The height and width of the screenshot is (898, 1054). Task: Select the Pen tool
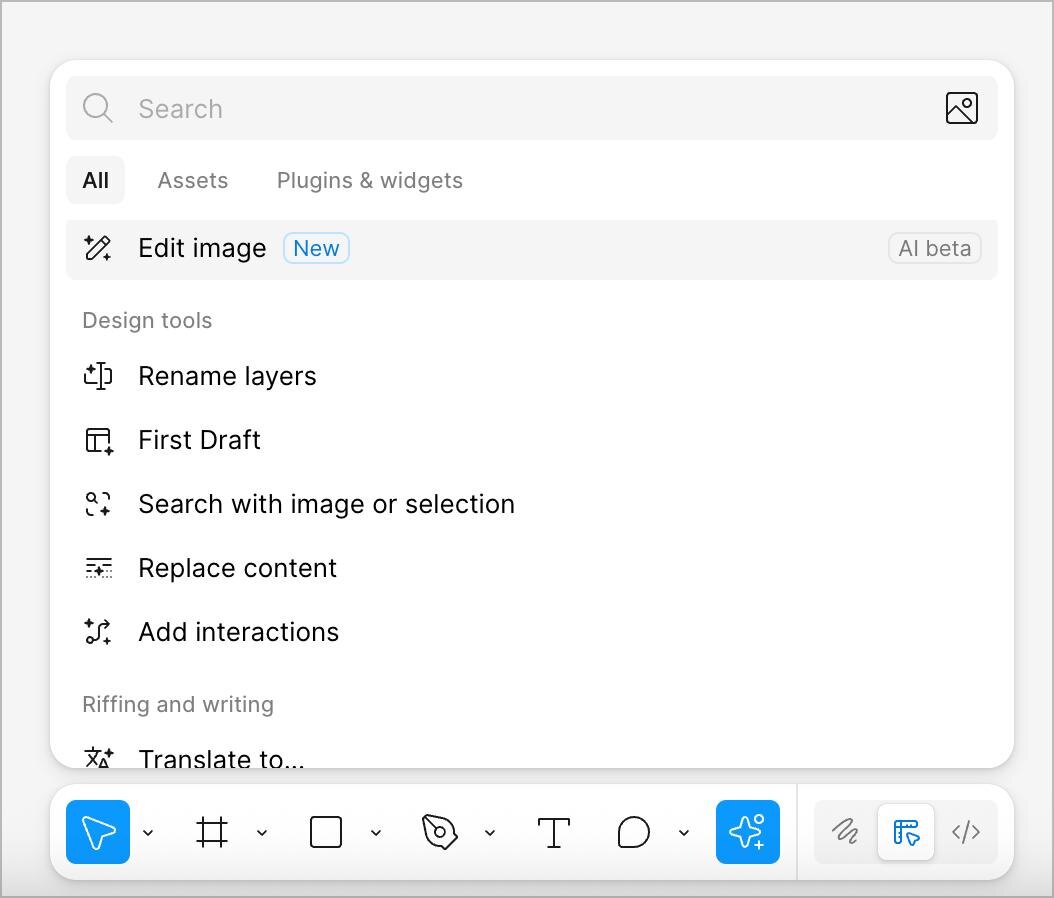440,832
